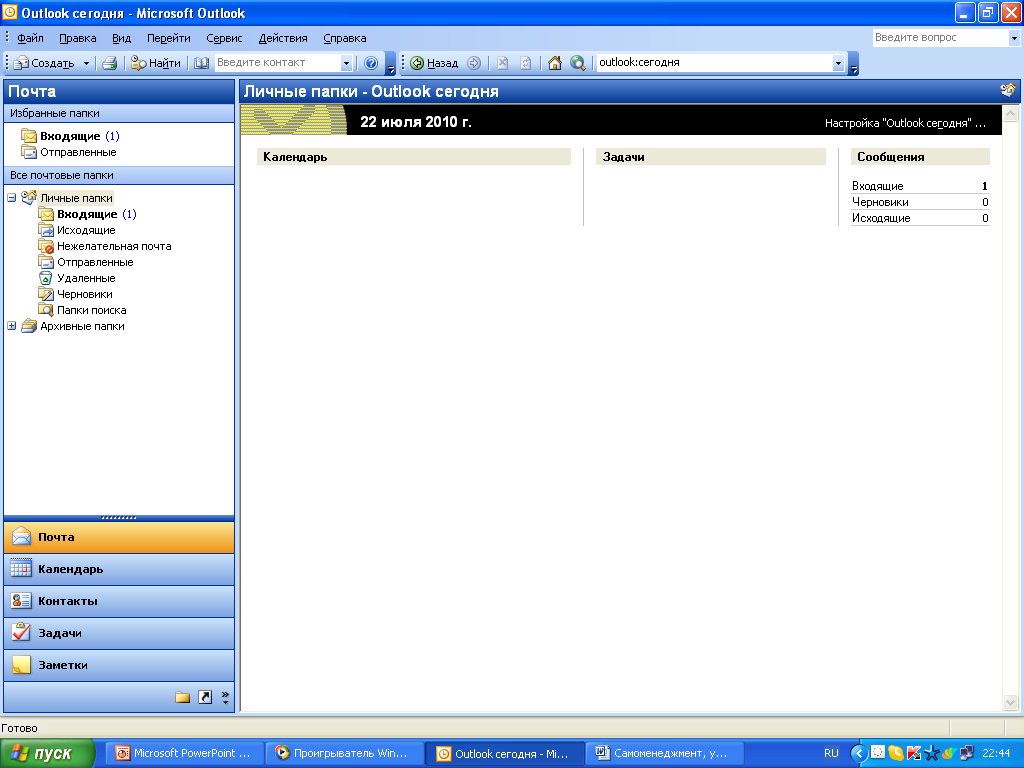Open the Справка menu

coord(345,39)
